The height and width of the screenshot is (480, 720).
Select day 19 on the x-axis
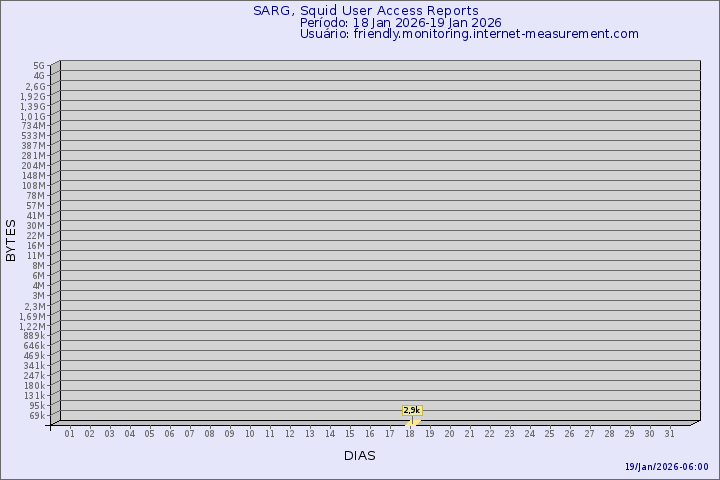(430, 433)
